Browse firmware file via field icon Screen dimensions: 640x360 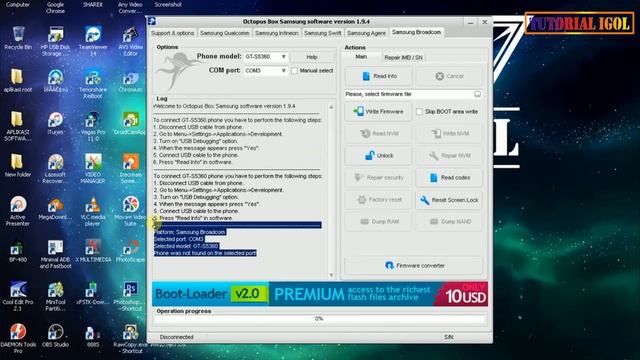[x=477, y=94]
